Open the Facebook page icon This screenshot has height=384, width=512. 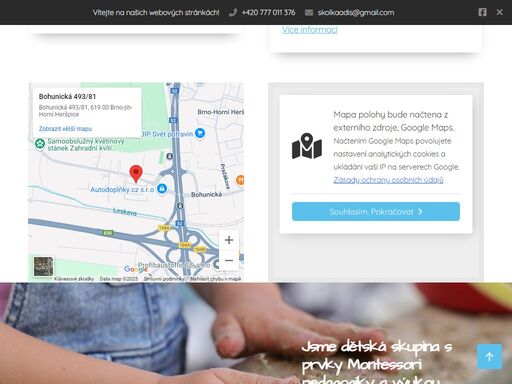coord(482,12)
